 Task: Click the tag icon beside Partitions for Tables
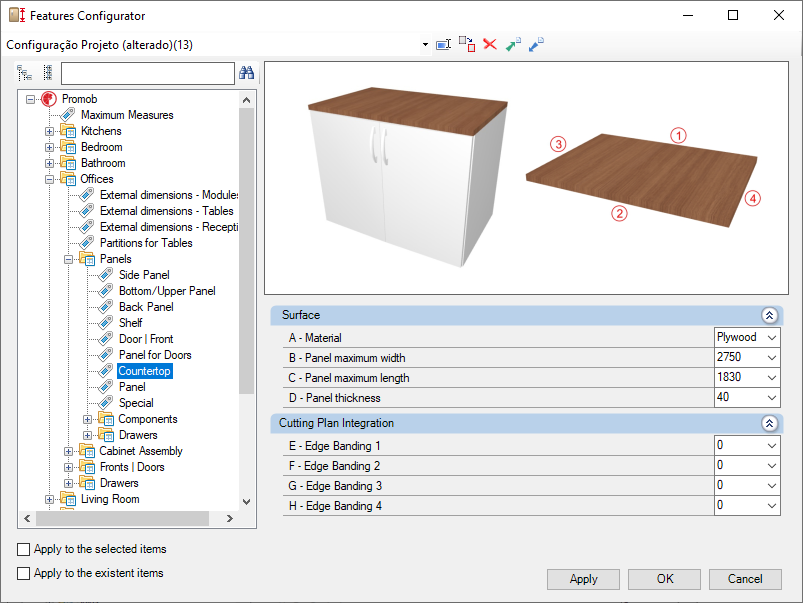pos(86,242)
